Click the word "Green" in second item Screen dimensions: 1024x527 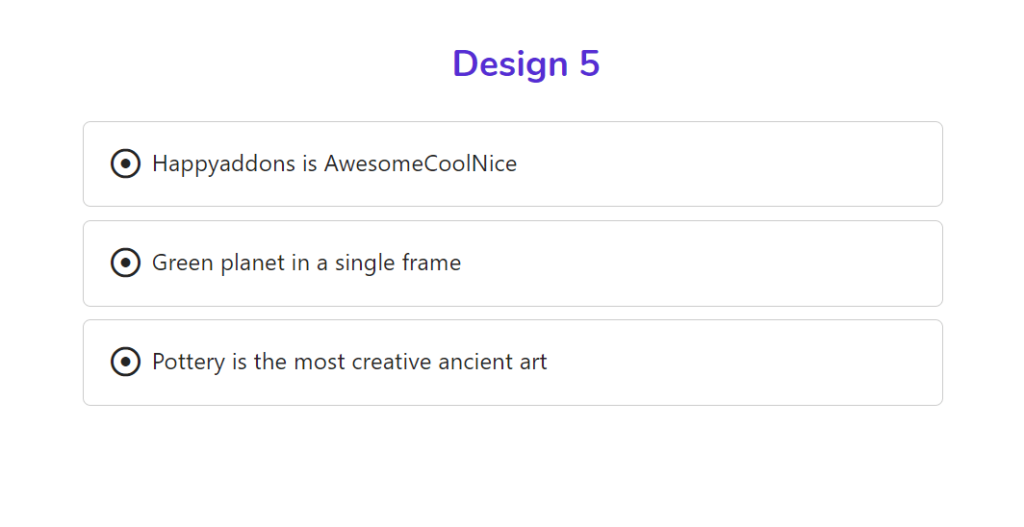point(182,263)
